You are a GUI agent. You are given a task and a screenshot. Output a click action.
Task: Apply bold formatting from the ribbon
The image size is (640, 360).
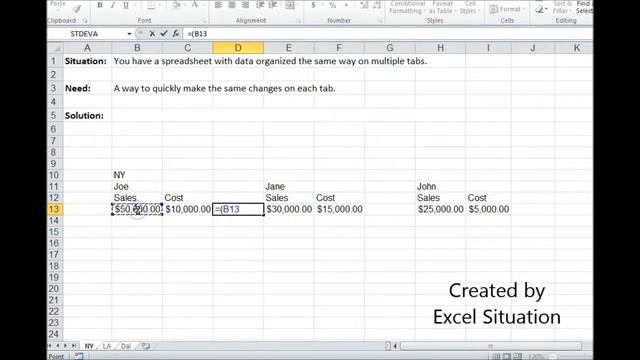(x=100, y=5)
